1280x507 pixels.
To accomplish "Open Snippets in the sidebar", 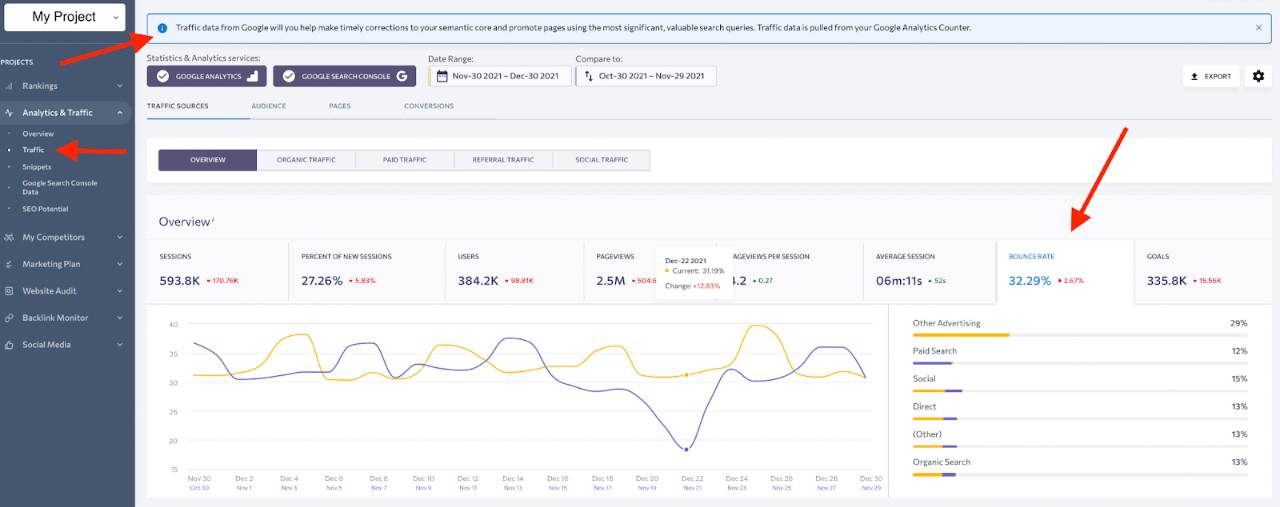I will point(37,167).
